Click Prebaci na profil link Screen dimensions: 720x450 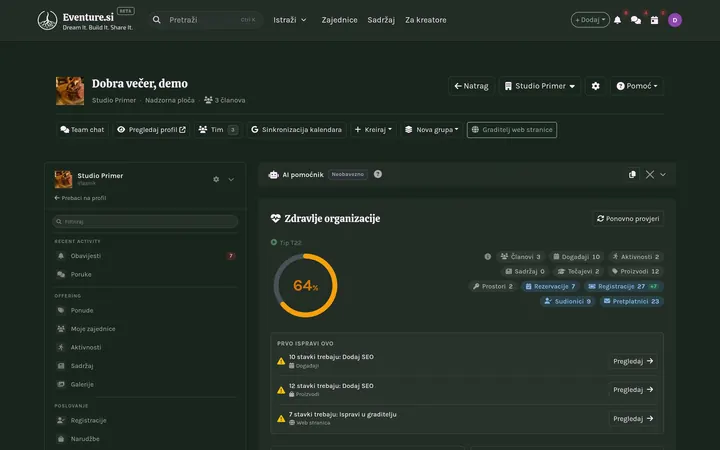[x=80, y=198]
